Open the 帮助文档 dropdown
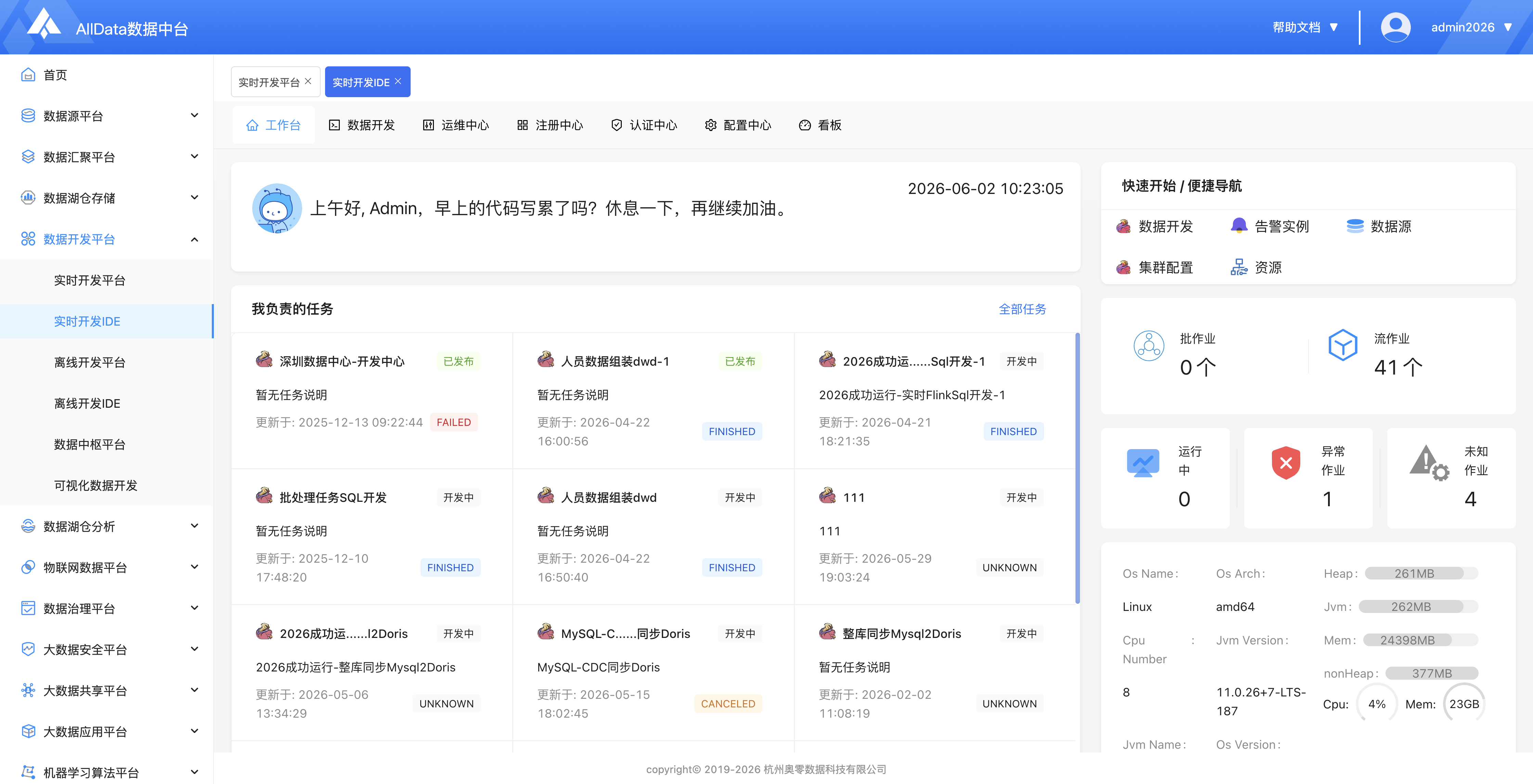1533x784 pixels. coord(1305,27)
